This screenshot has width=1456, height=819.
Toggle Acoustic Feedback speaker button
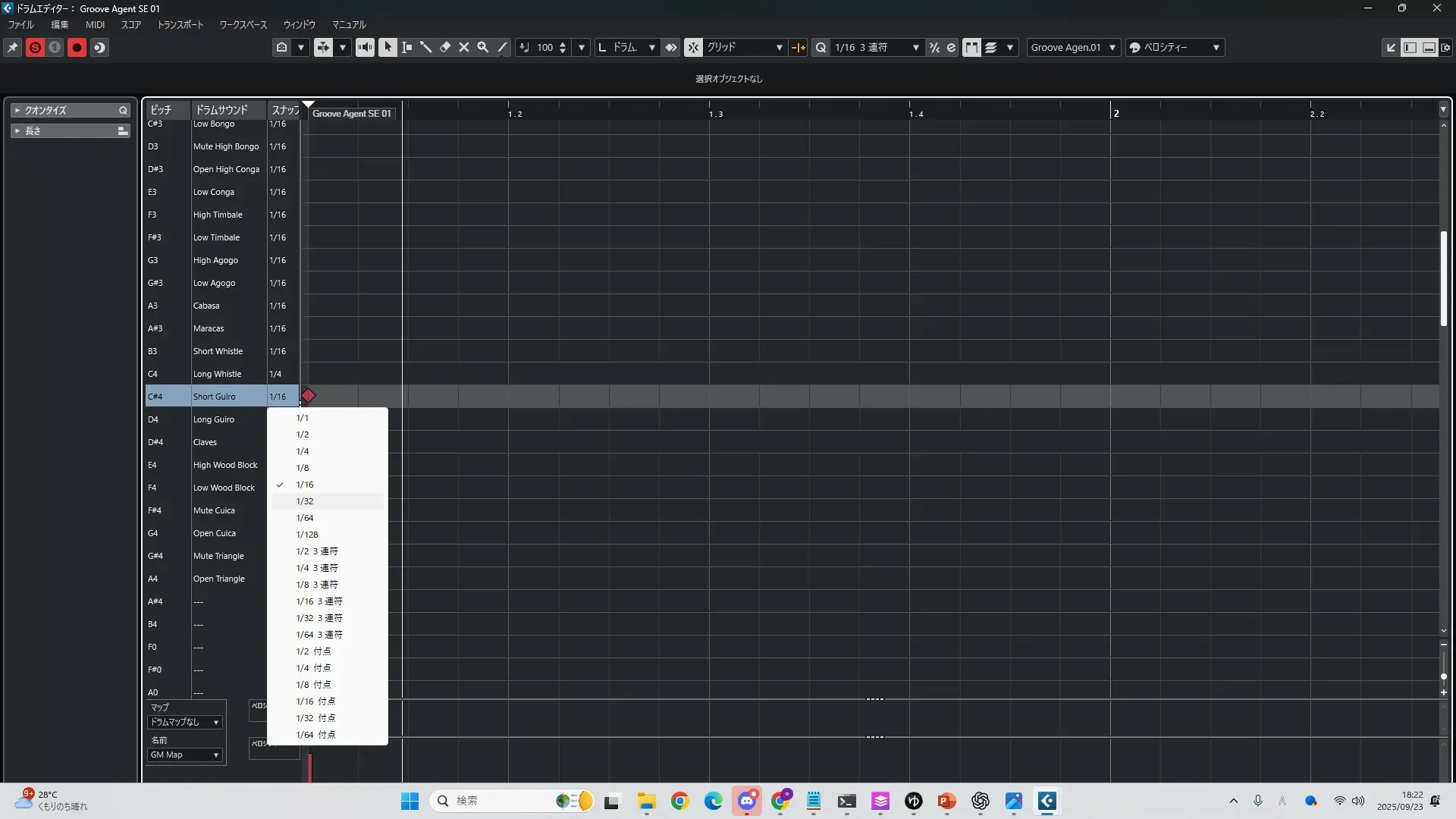(x=365, y=47)
